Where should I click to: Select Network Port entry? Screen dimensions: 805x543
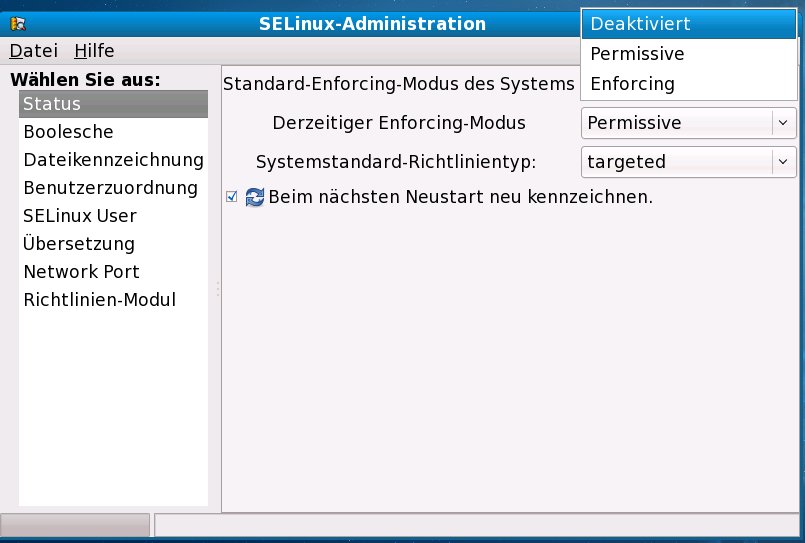click(81, 272)
